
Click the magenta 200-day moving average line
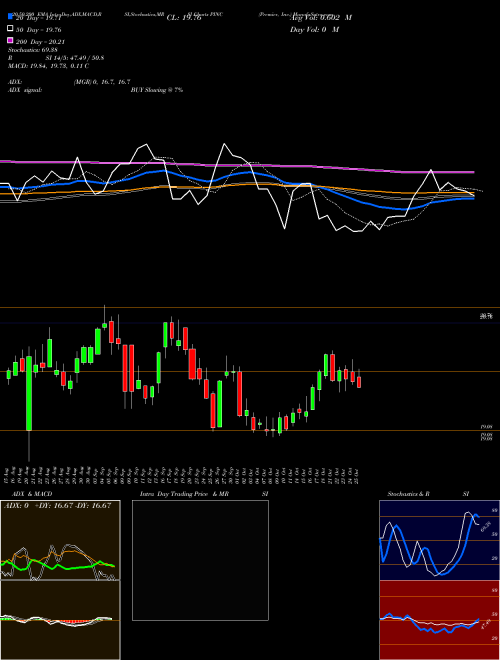[237, 165]
